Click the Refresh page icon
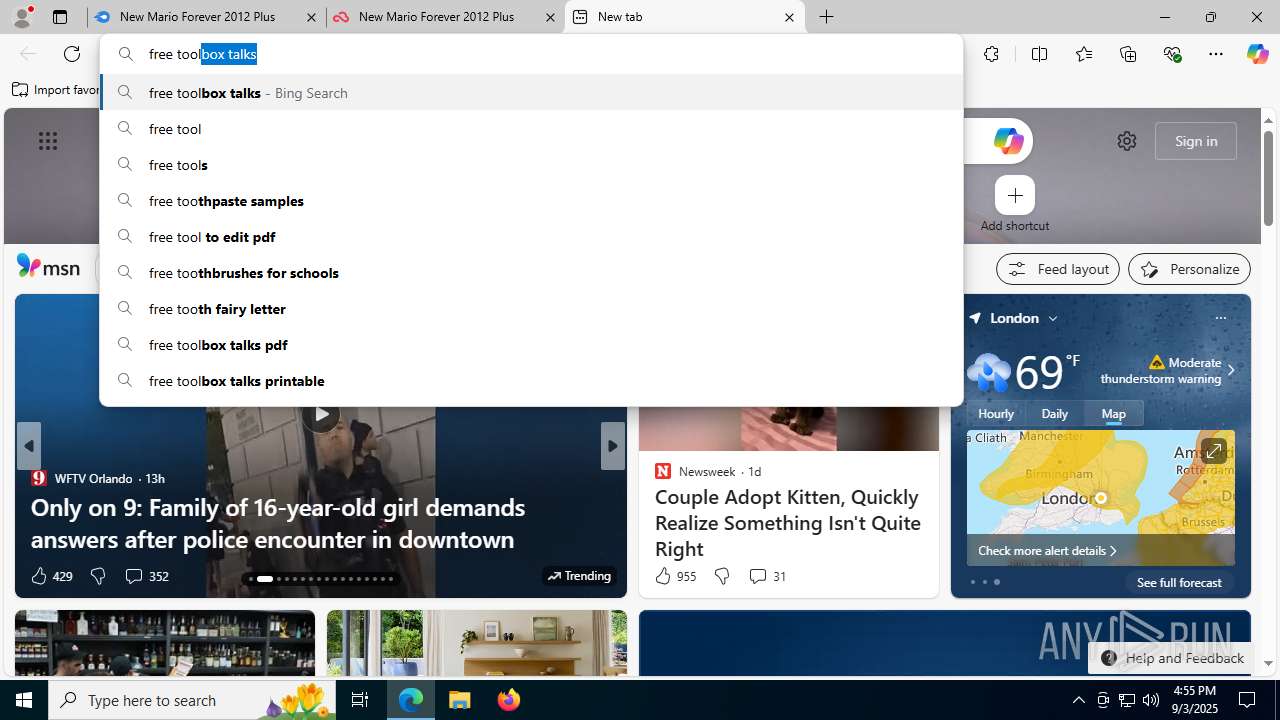 (72, 54)
